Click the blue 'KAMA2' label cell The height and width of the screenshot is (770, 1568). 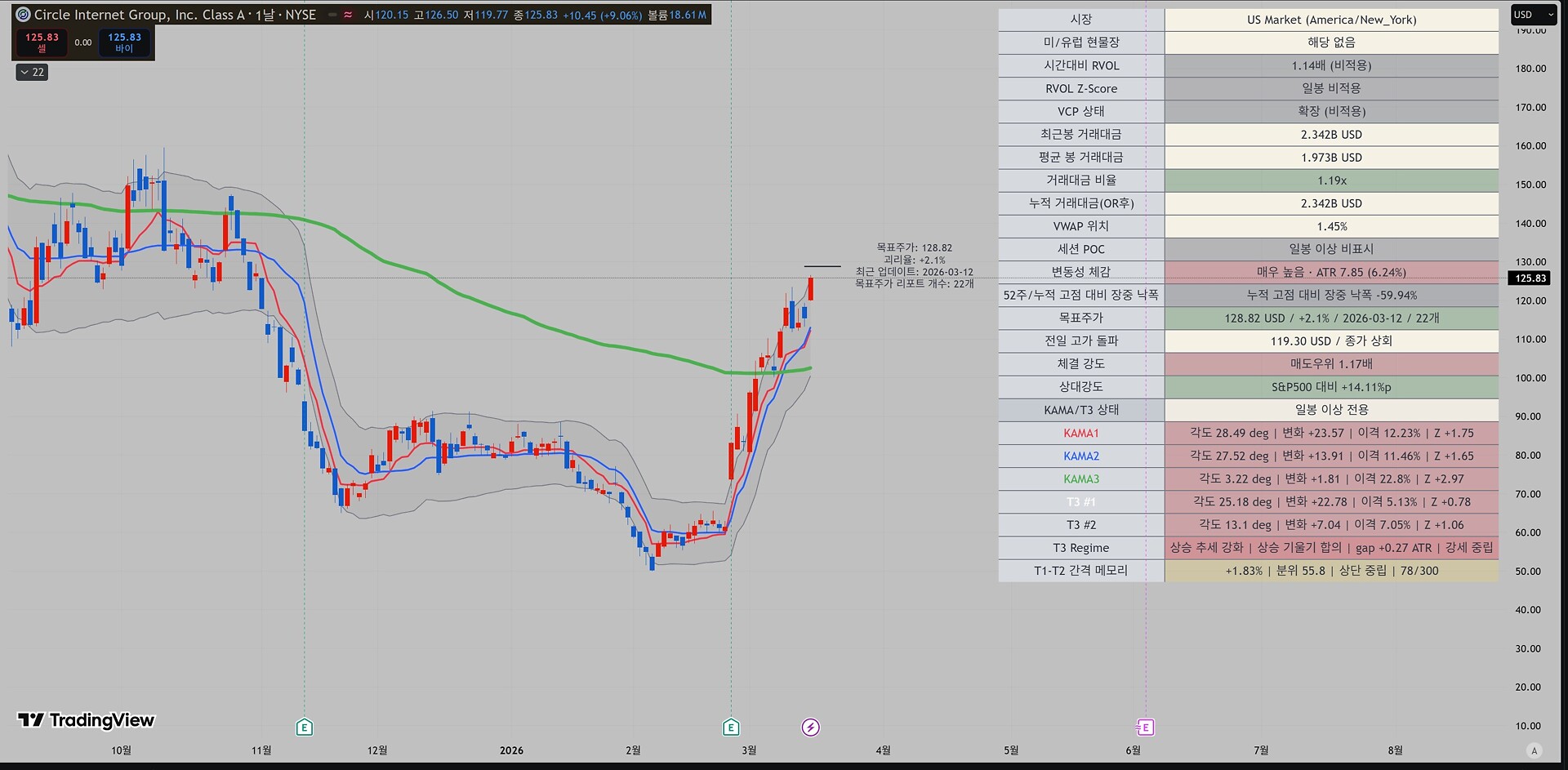click(x=1080, y=456)
